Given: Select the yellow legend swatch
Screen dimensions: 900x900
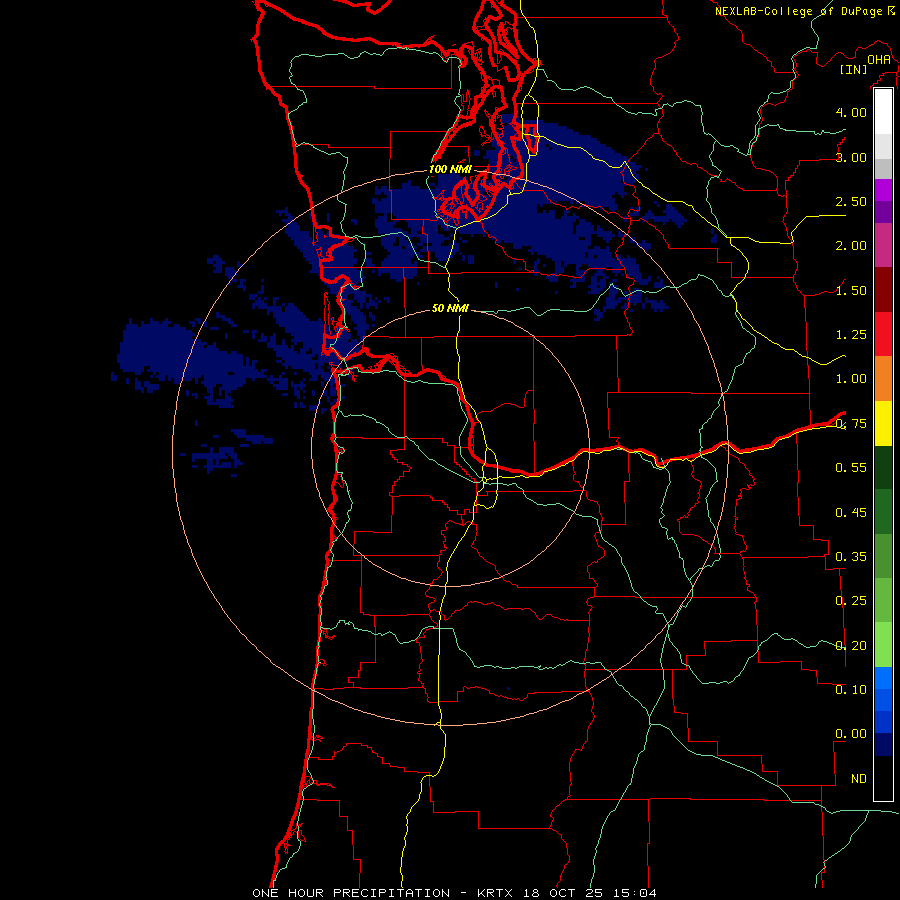Looking at the screenshot, I should [883, 423].
